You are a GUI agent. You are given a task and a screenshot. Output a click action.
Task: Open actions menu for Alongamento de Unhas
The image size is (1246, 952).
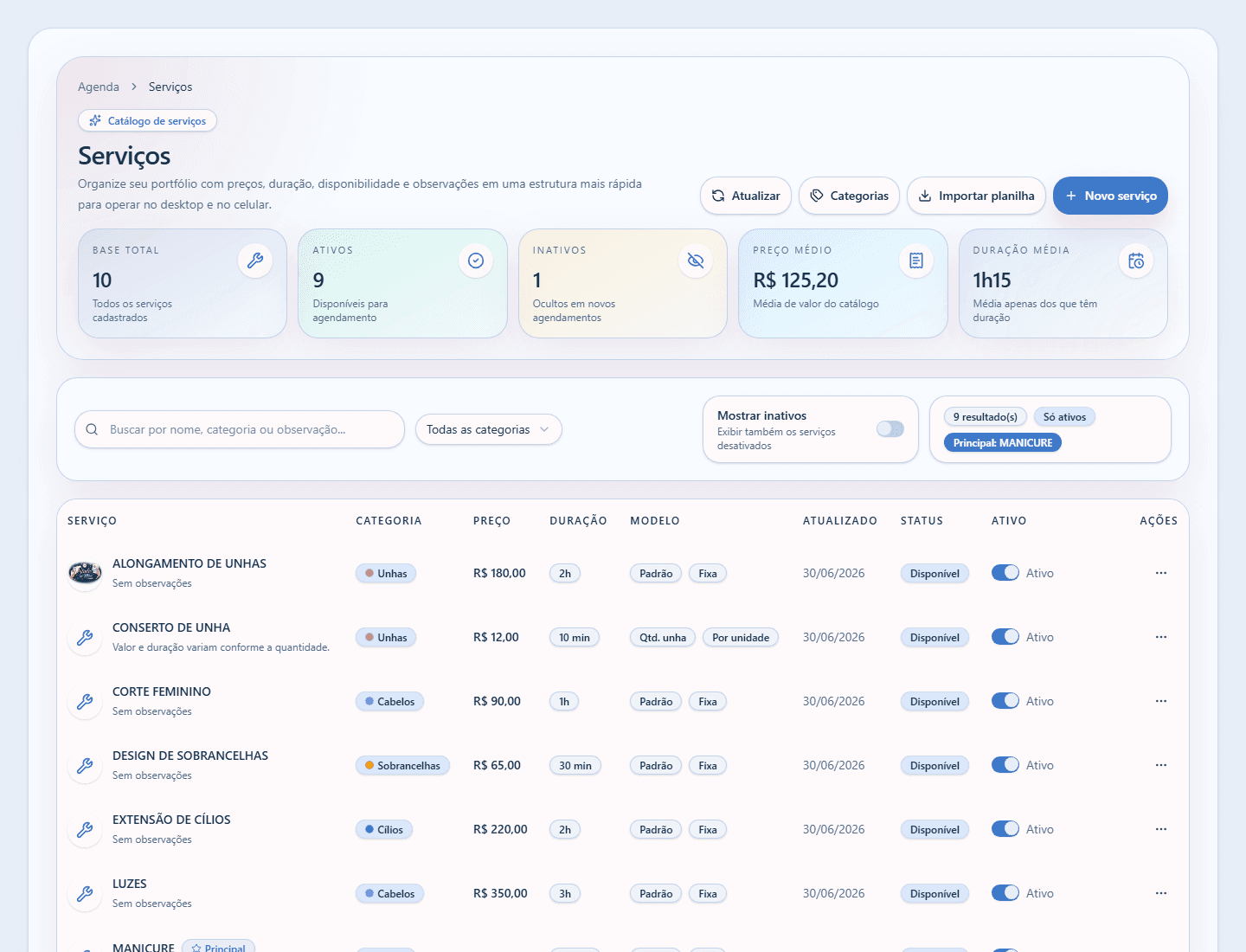(1161, 573)
